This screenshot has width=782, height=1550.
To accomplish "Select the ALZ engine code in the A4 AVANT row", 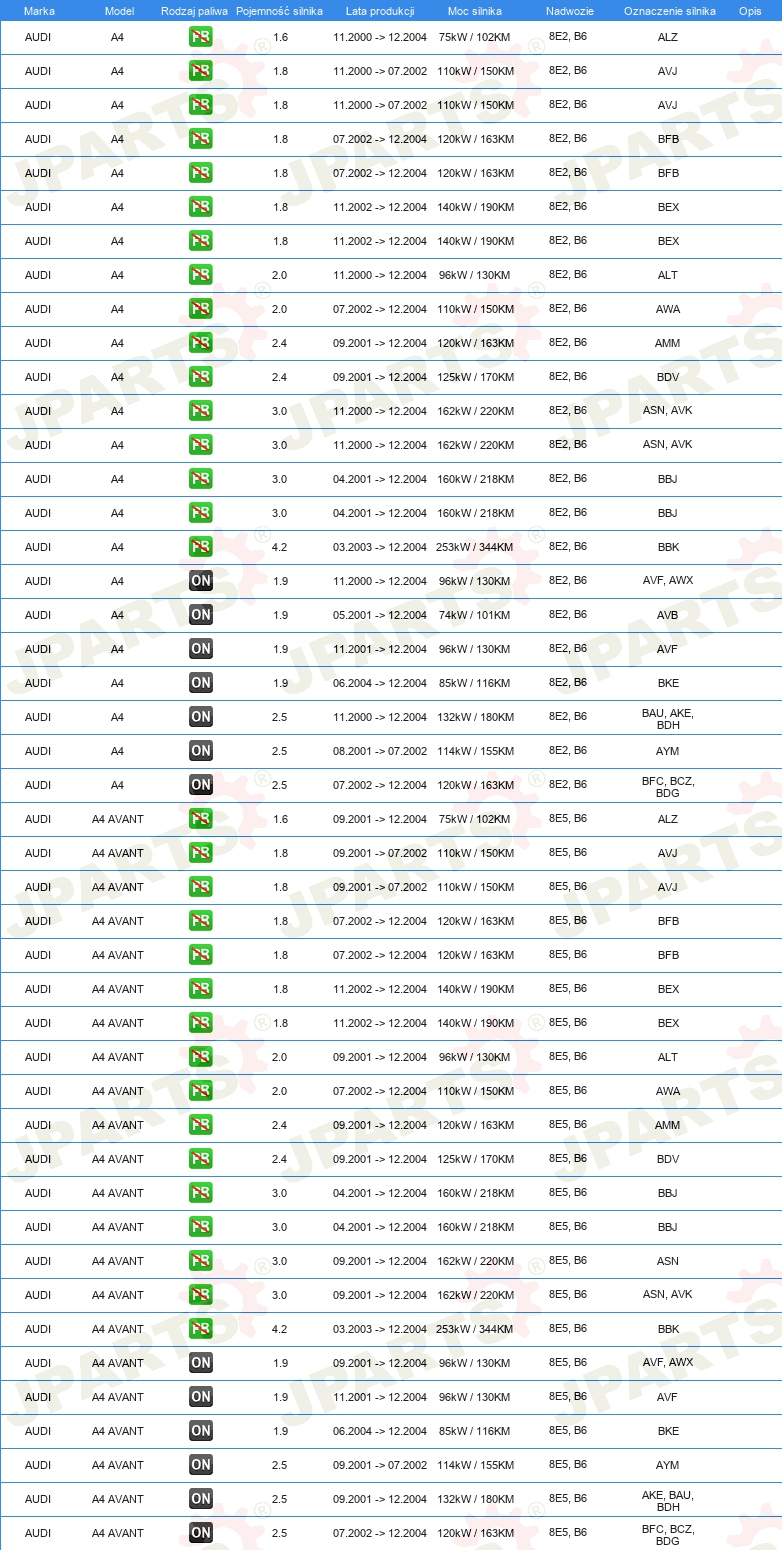I will click(668, 820).
